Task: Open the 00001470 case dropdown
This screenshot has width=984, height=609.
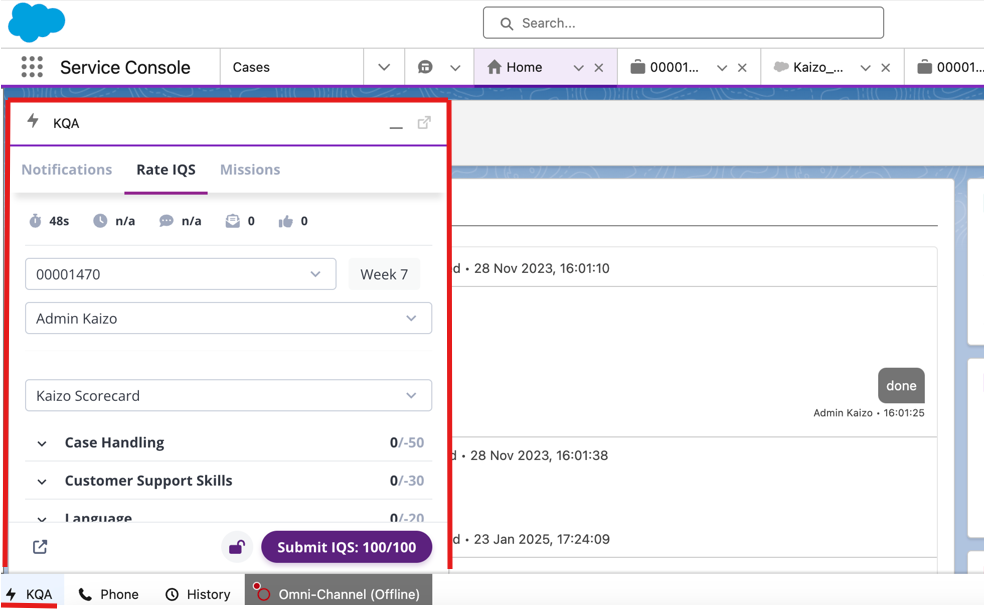Action: click(x=181, y=274)
